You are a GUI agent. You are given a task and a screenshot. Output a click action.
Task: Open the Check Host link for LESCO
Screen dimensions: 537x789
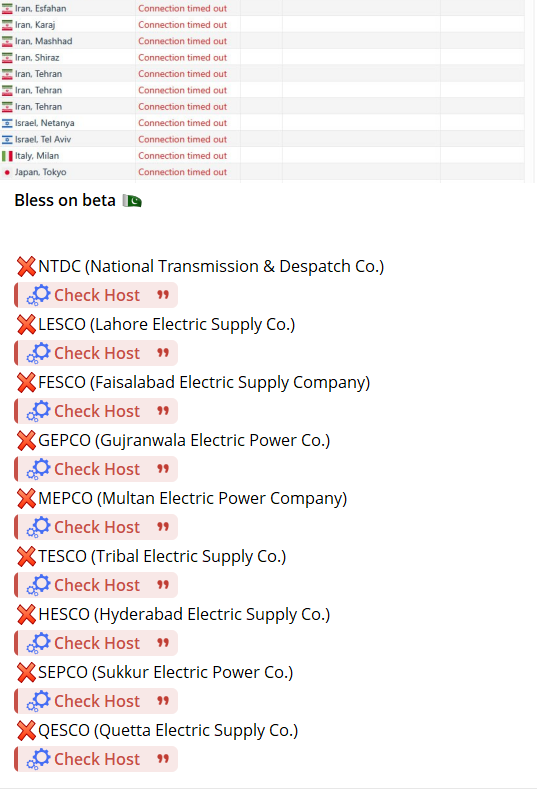pos(97,353)
